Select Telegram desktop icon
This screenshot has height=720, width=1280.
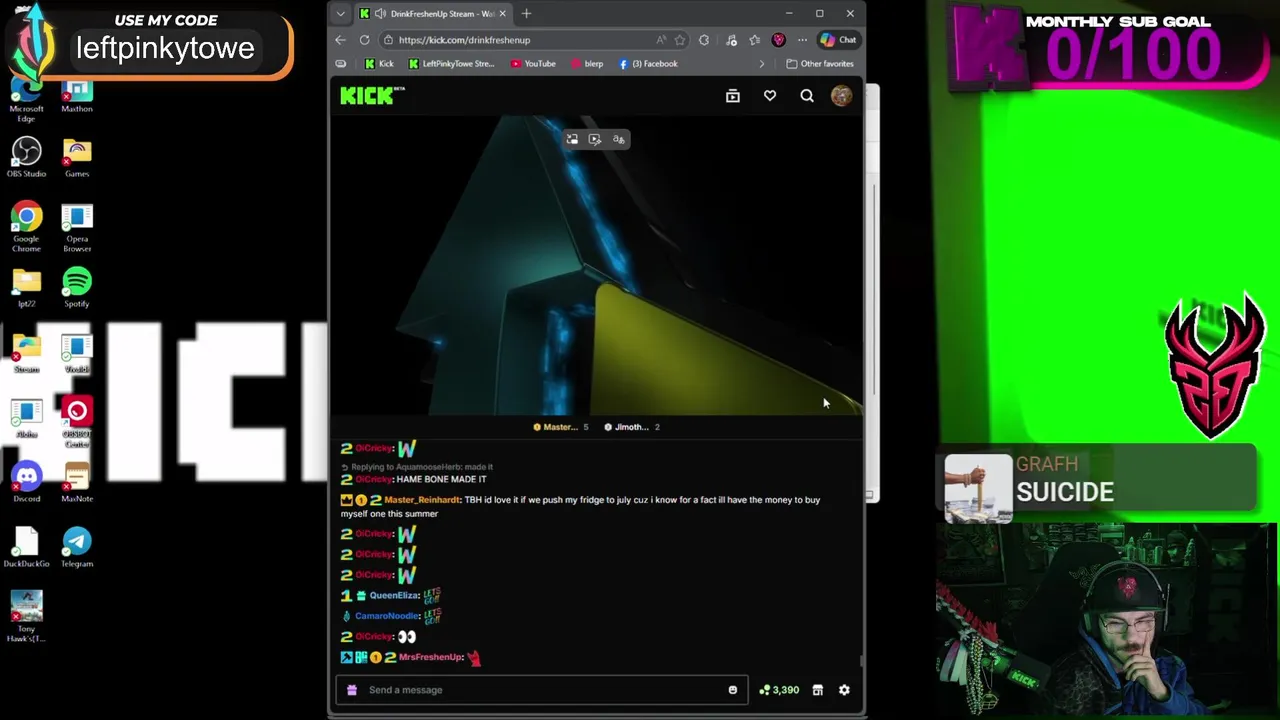[77, 548]
